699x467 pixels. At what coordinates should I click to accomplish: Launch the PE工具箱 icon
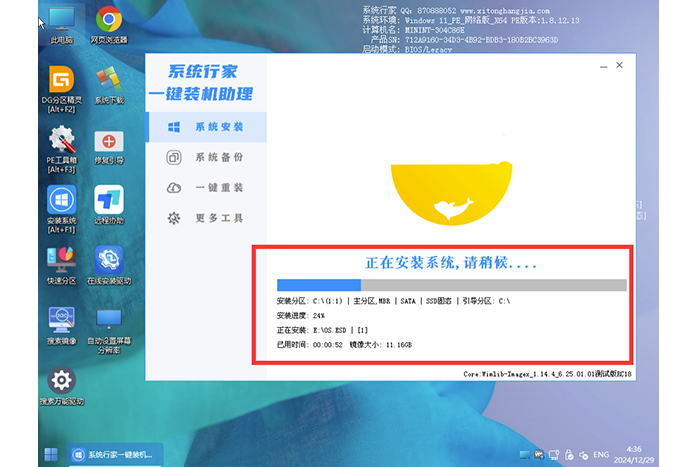click(x=62, y=150)
